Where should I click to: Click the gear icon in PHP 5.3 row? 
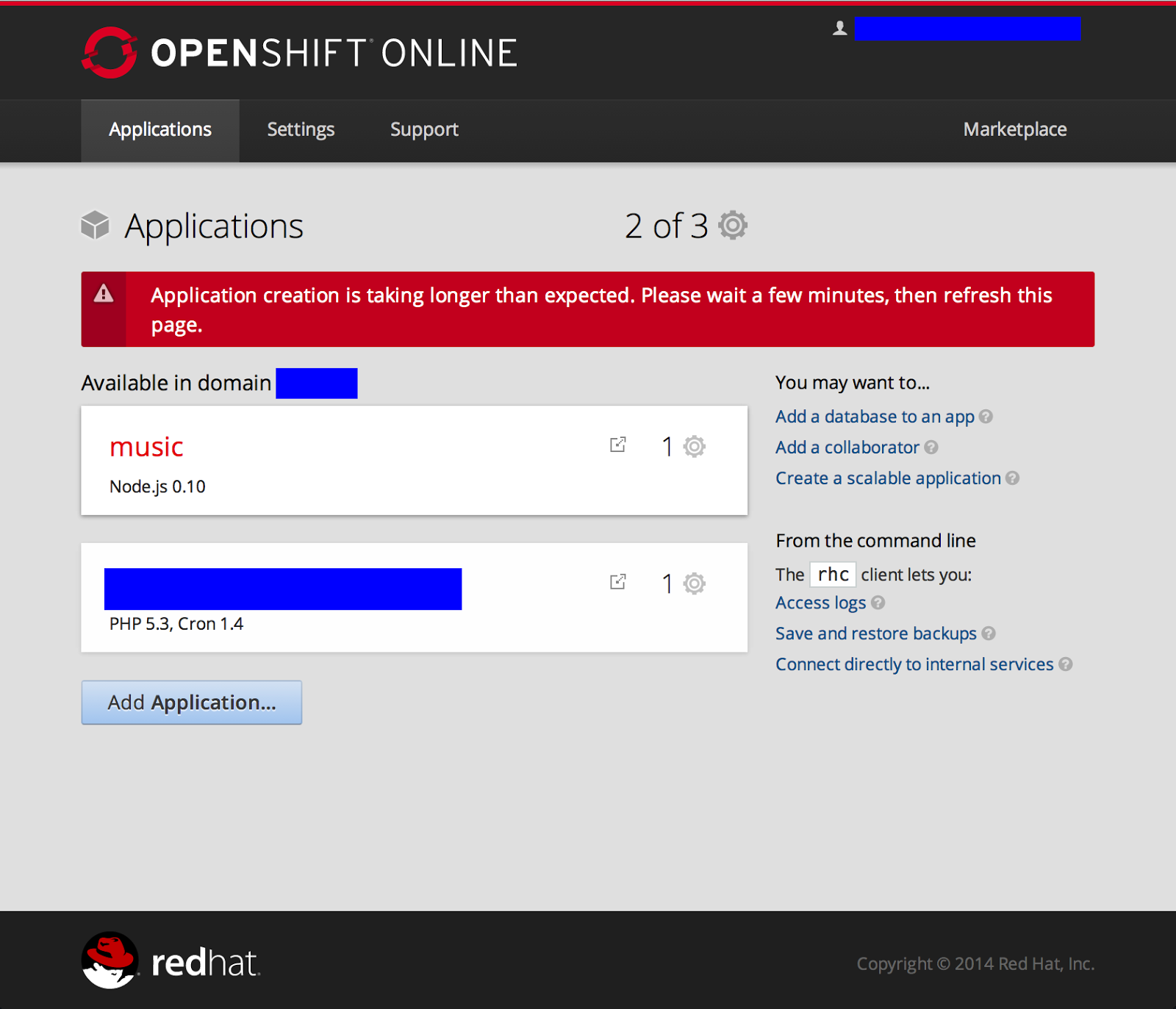click(695, 584)
